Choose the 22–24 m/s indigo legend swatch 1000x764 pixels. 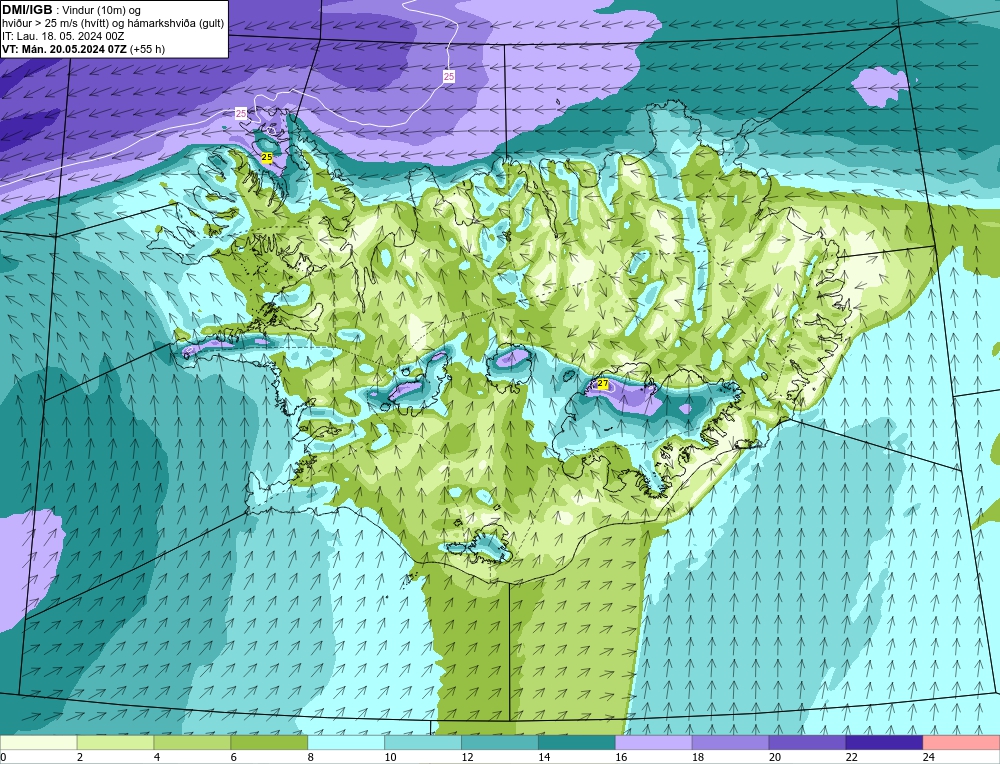point(885,742)
